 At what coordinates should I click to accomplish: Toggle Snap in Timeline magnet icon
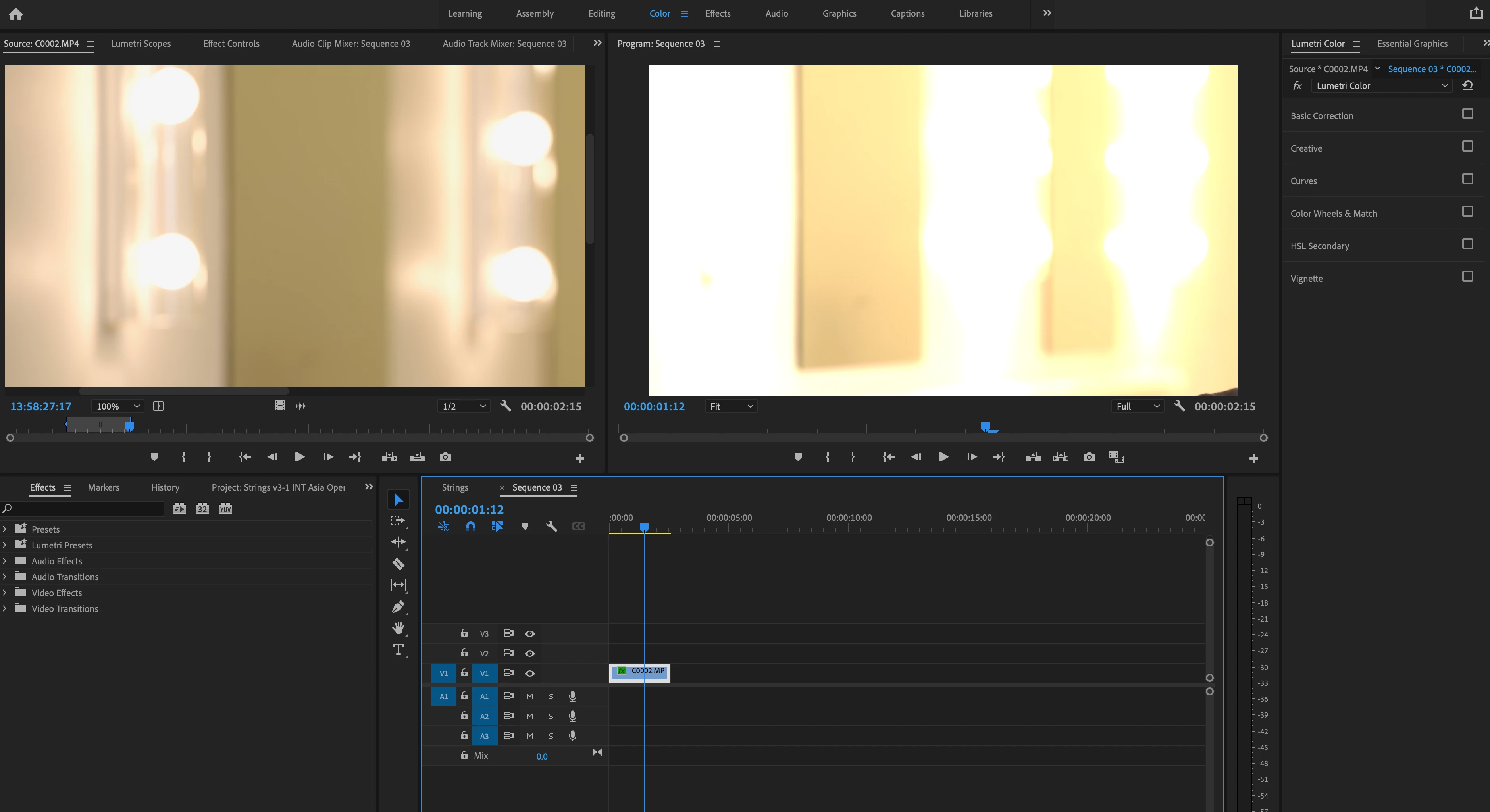(x=470, y=526)
